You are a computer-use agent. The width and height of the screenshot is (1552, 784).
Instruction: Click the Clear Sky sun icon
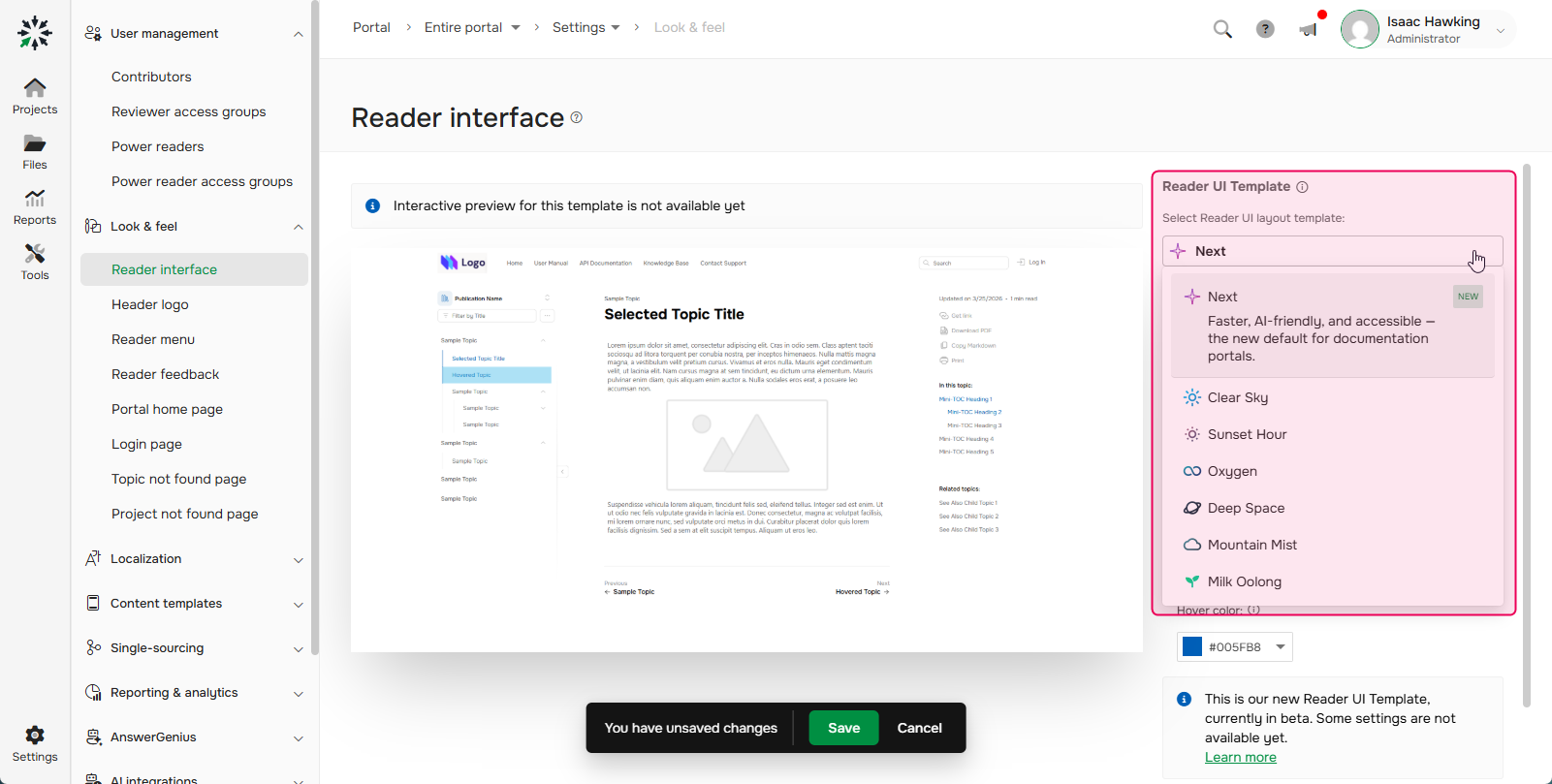click(x=1192, y=397)
